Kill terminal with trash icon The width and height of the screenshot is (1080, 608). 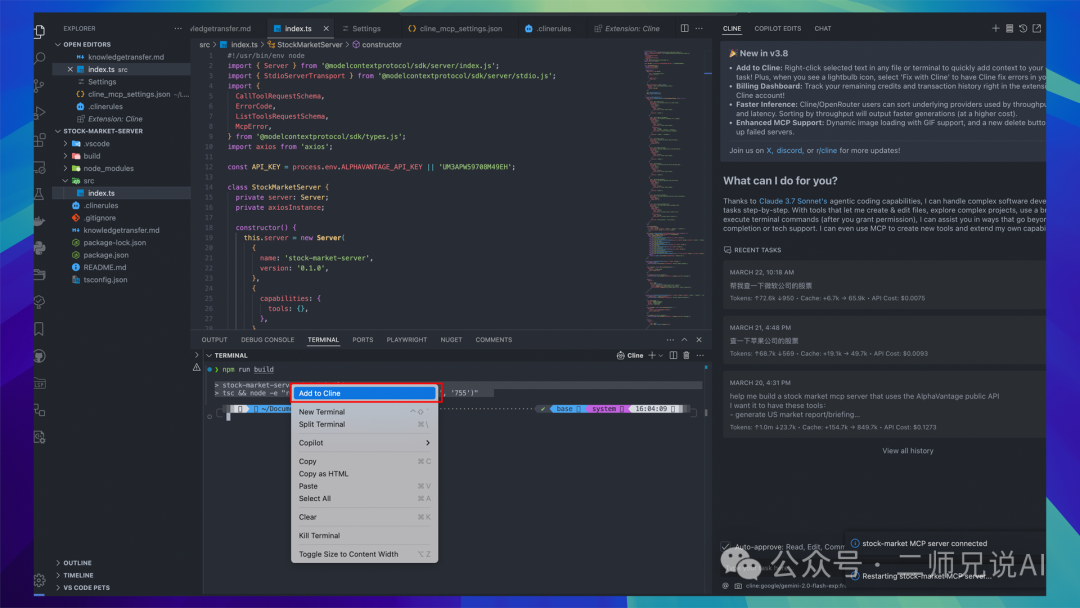[686, 355]
